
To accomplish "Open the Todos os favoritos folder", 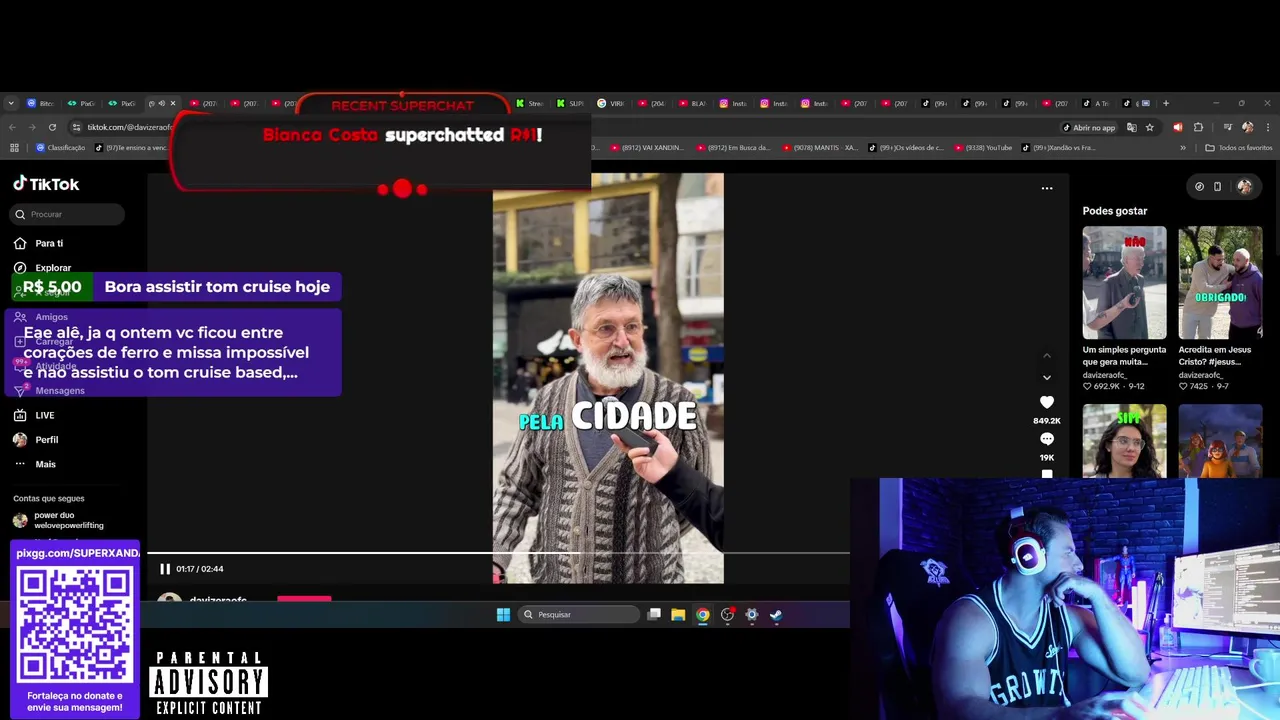I will [x=1239, y=148].
